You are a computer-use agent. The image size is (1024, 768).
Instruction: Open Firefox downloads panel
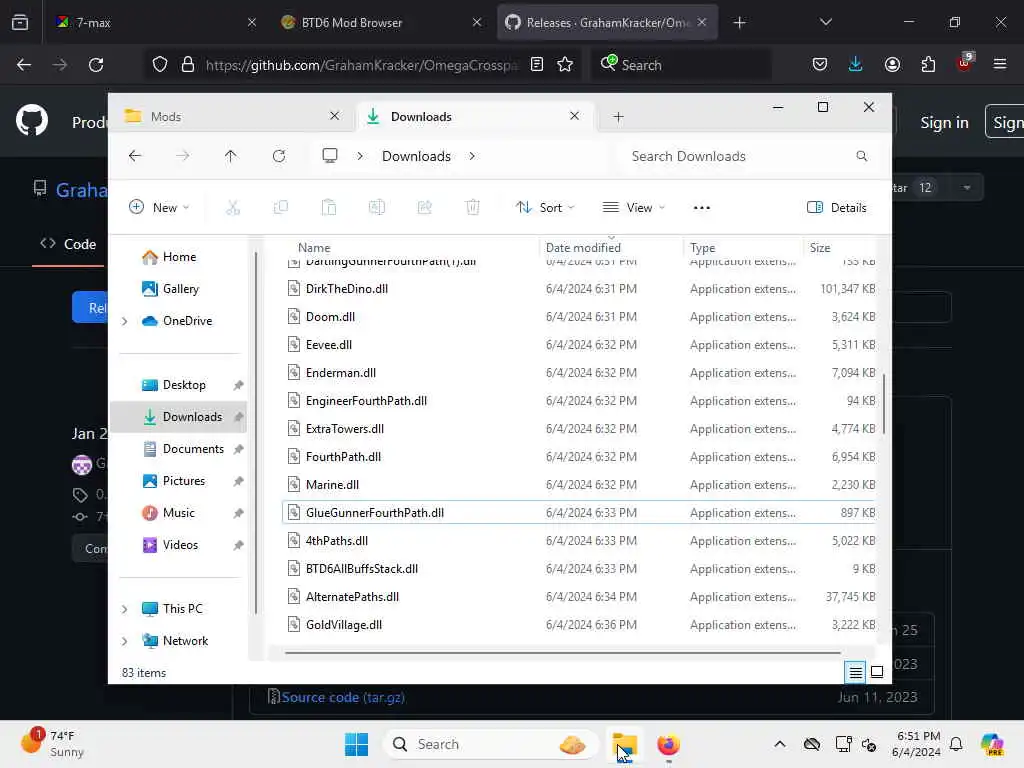(856, 65)
